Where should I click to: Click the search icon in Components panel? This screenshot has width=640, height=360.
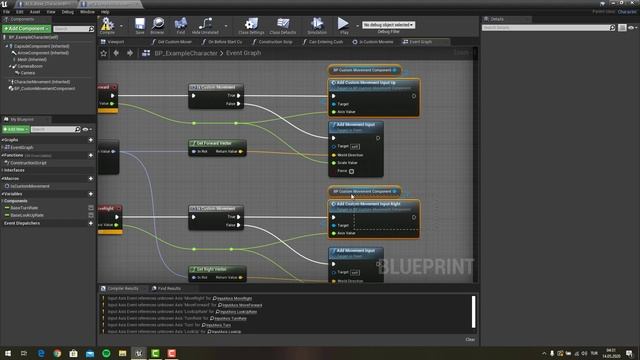click(91, 29)
